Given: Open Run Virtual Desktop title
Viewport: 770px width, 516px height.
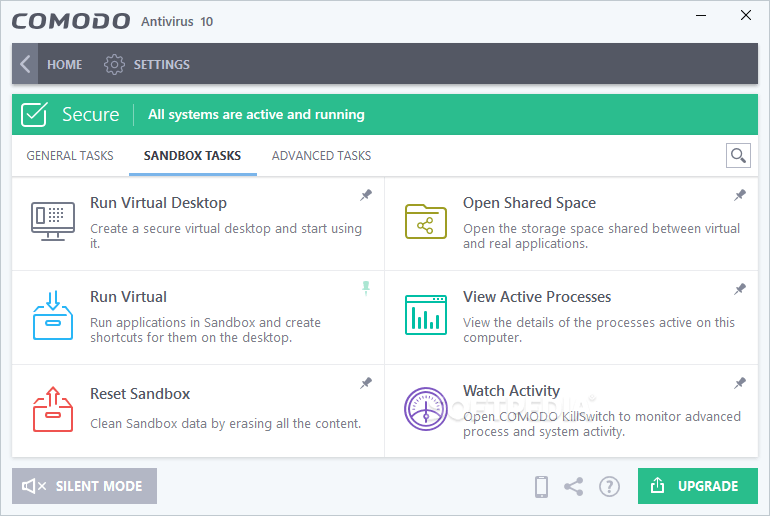Looking at the screenshot, I should click(x=158, y=203).
